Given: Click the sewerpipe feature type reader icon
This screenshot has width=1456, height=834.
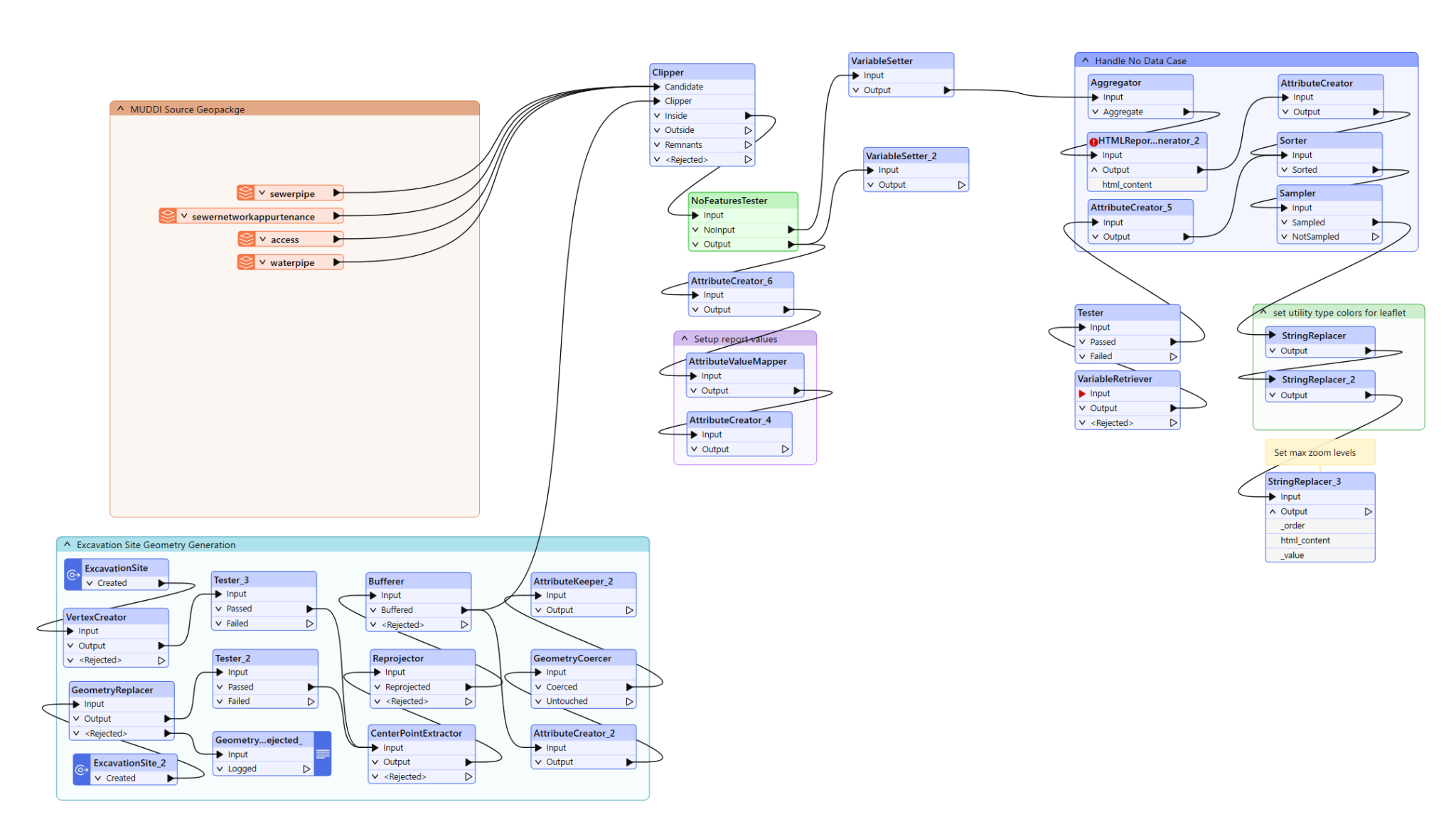Looking at the screenshot, I should coord(245,193).
